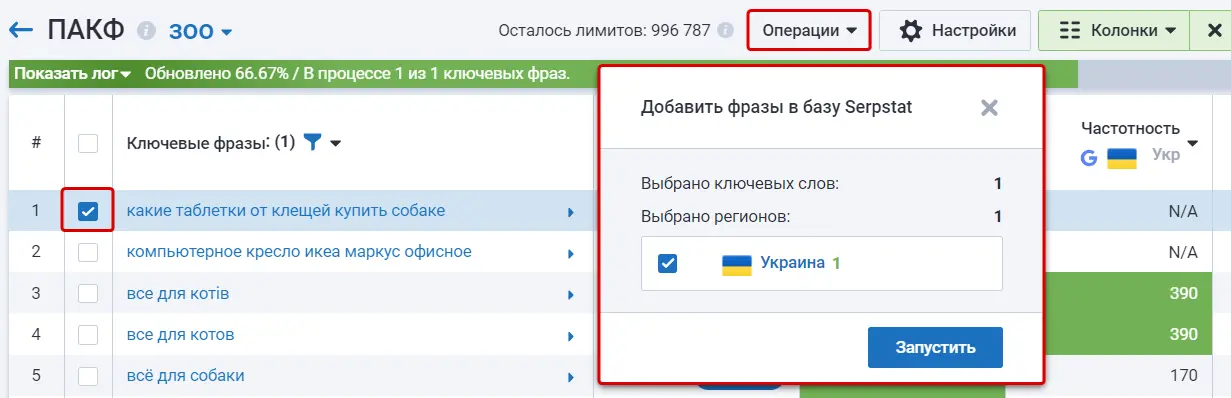Click the info icon beside the remaining limits
Image resolution: width=1231 pixels, height=398 pixels.
coord(725,30)
